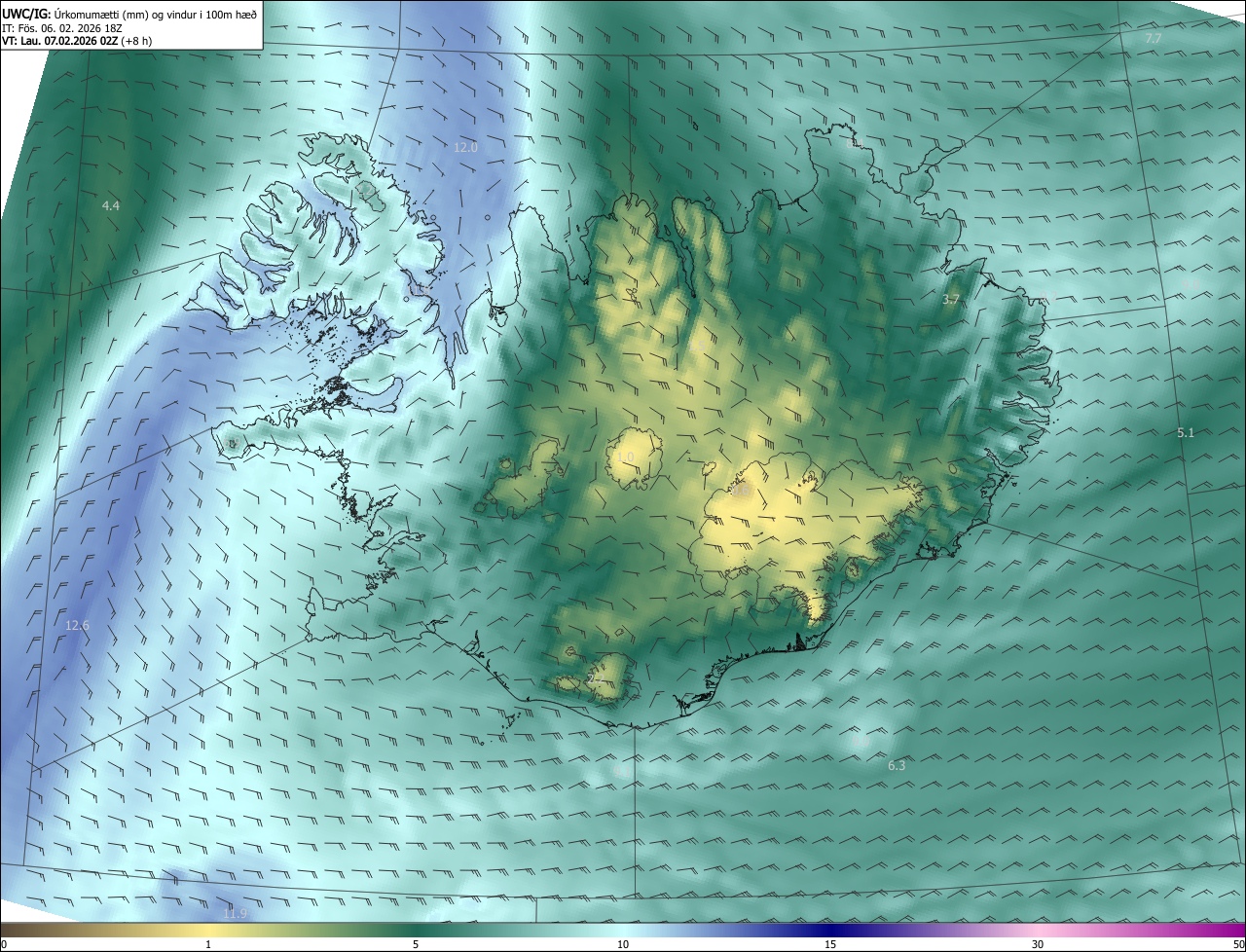Screen dimensions: 1246x952
Task: Click the color scale tick label "15"
Action: pos(830,944)
